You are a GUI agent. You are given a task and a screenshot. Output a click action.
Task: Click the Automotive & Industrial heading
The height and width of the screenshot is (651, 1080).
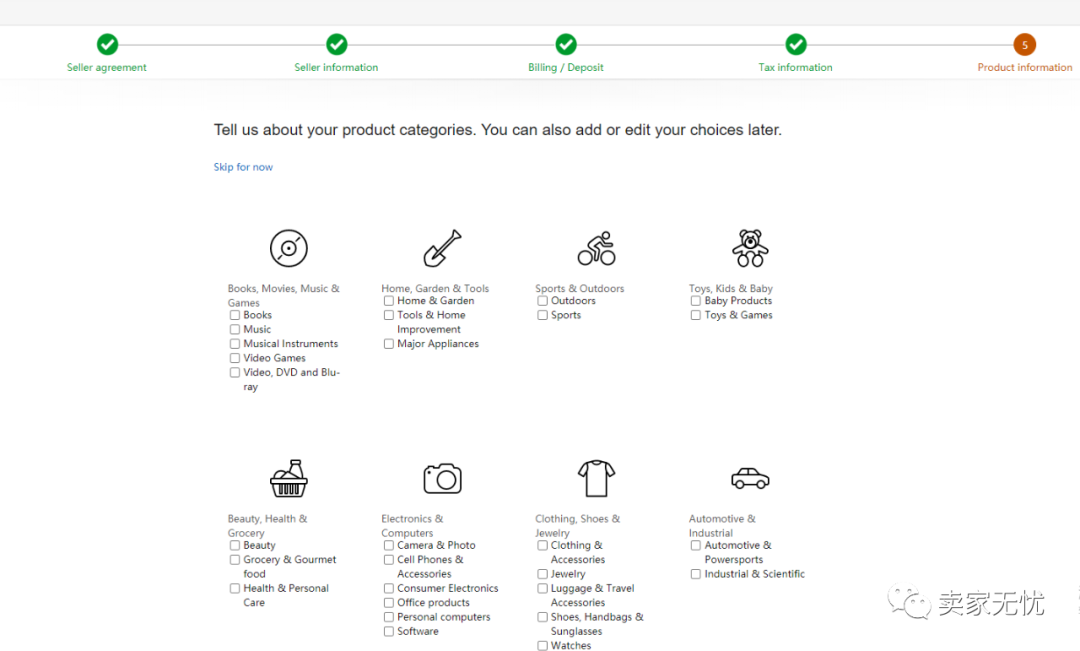click(x=723, y=526)
